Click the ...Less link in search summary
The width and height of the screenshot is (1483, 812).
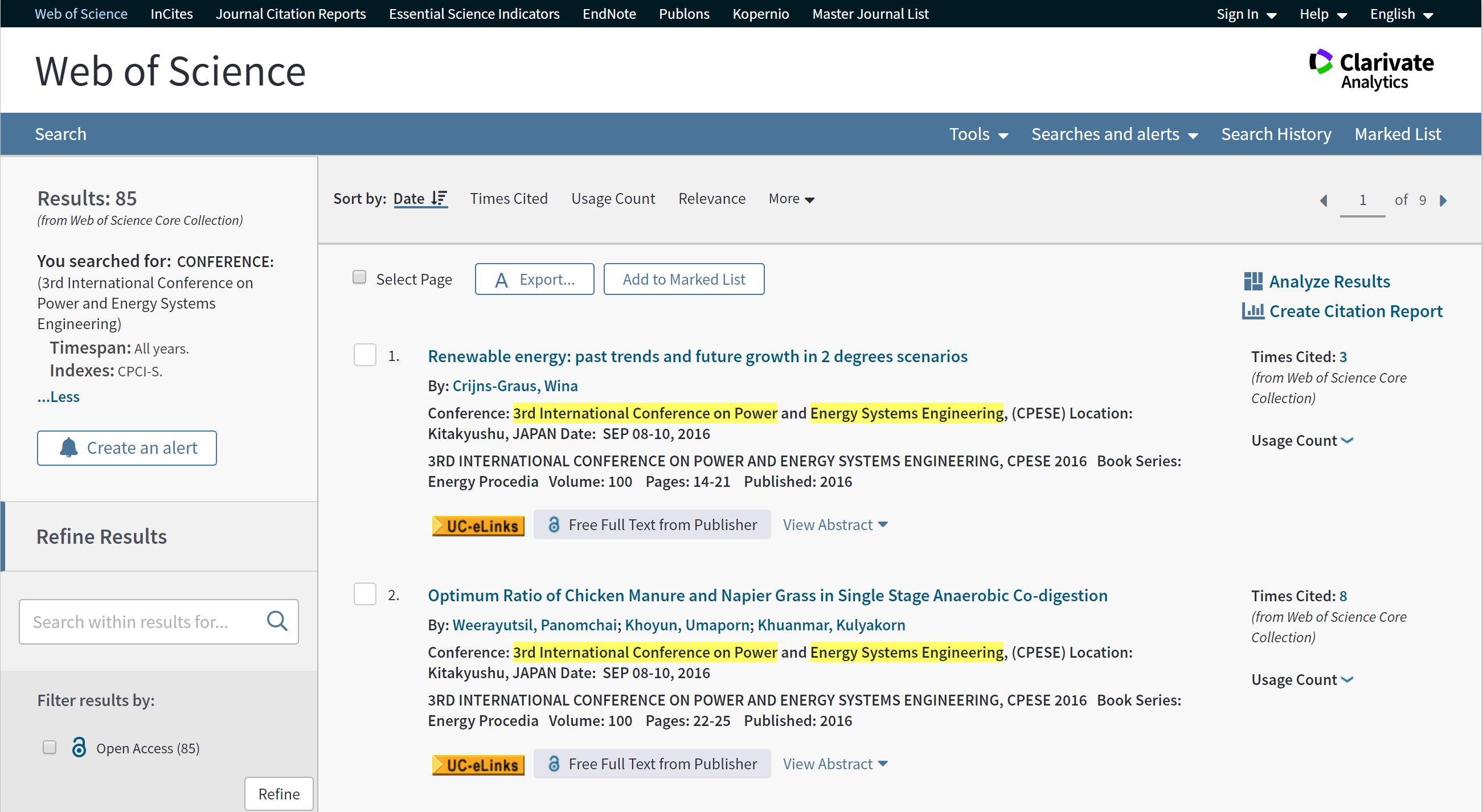58,396
